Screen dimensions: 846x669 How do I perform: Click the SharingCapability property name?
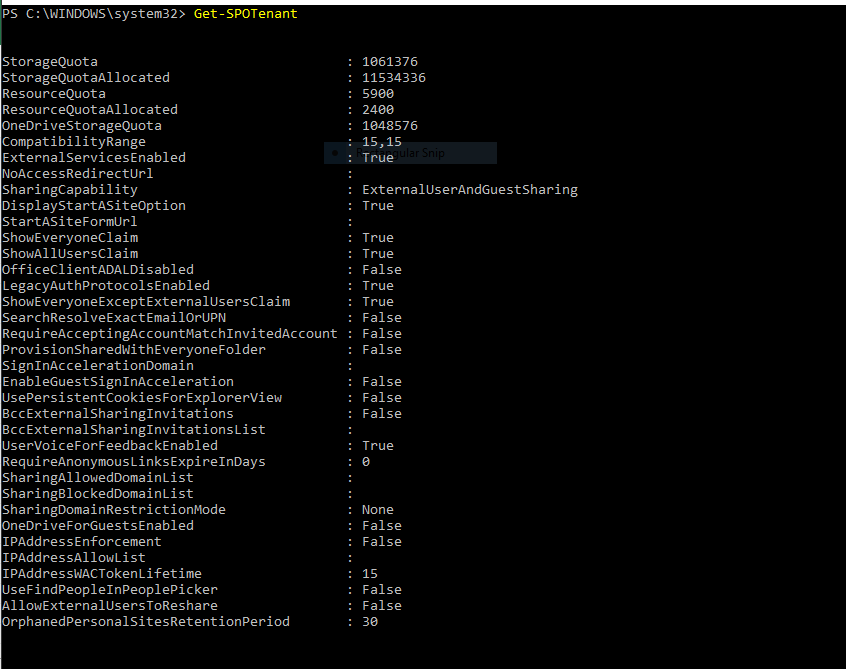(x=70, y=190)
